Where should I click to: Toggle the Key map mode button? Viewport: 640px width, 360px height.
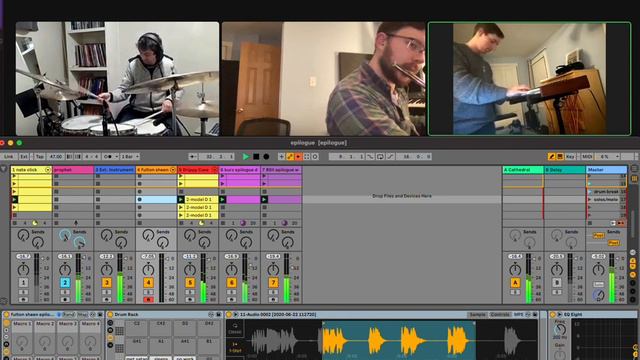[570, 156]
